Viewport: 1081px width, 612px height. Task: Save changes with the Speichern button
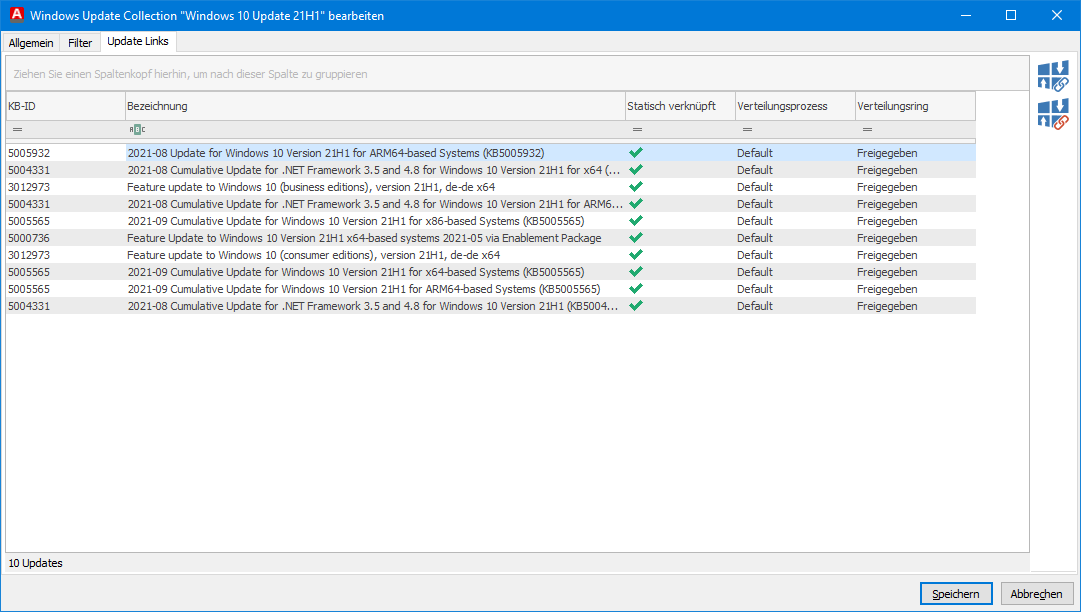coord(956,593)
